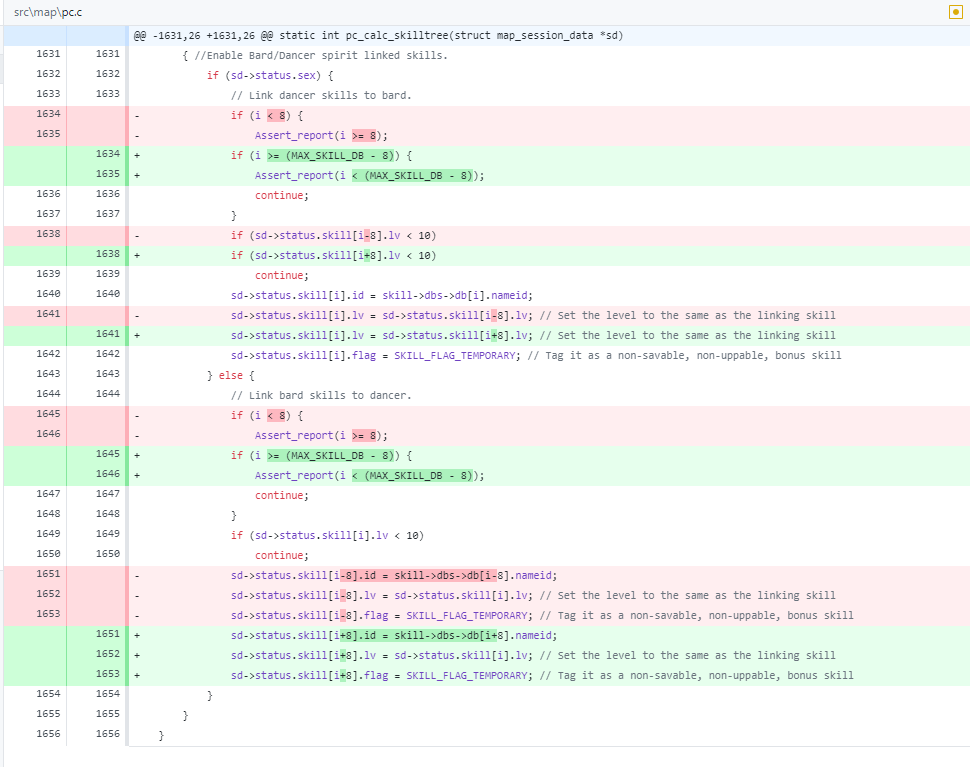Click removed line containing Assert_report(i >= 8)
The width and height of the screenshot is (970, 767).
(x=329, y=135)
